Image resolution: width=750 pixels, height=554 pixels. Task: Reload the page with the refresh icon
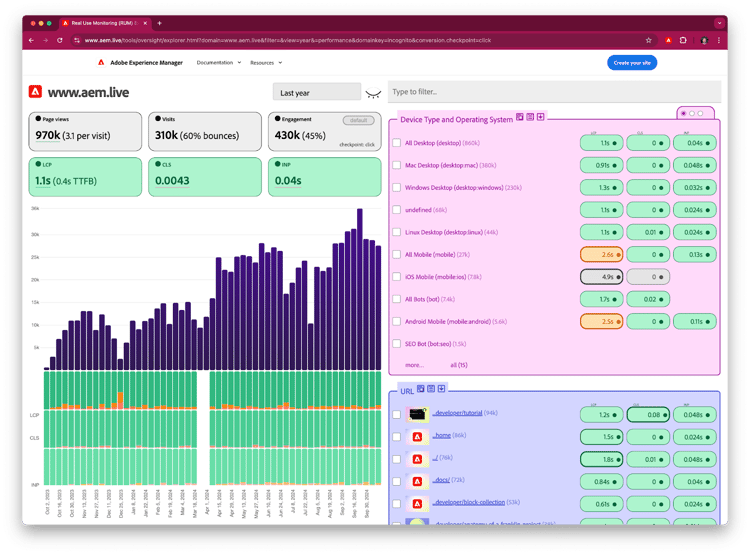pyautogui.click(x=60, y=40)
